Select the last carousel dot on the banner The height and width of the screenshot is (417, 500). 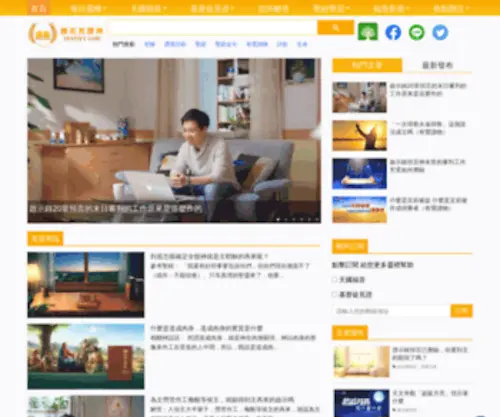pos(317,219)
